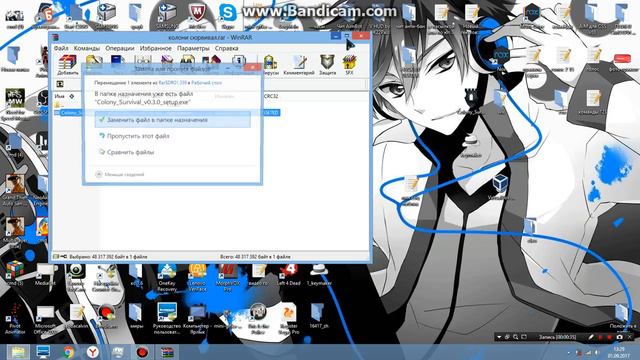This screenshot has width=640, height=360.
Task: Choose Сравнить файлы option
Action: [130, 152]
